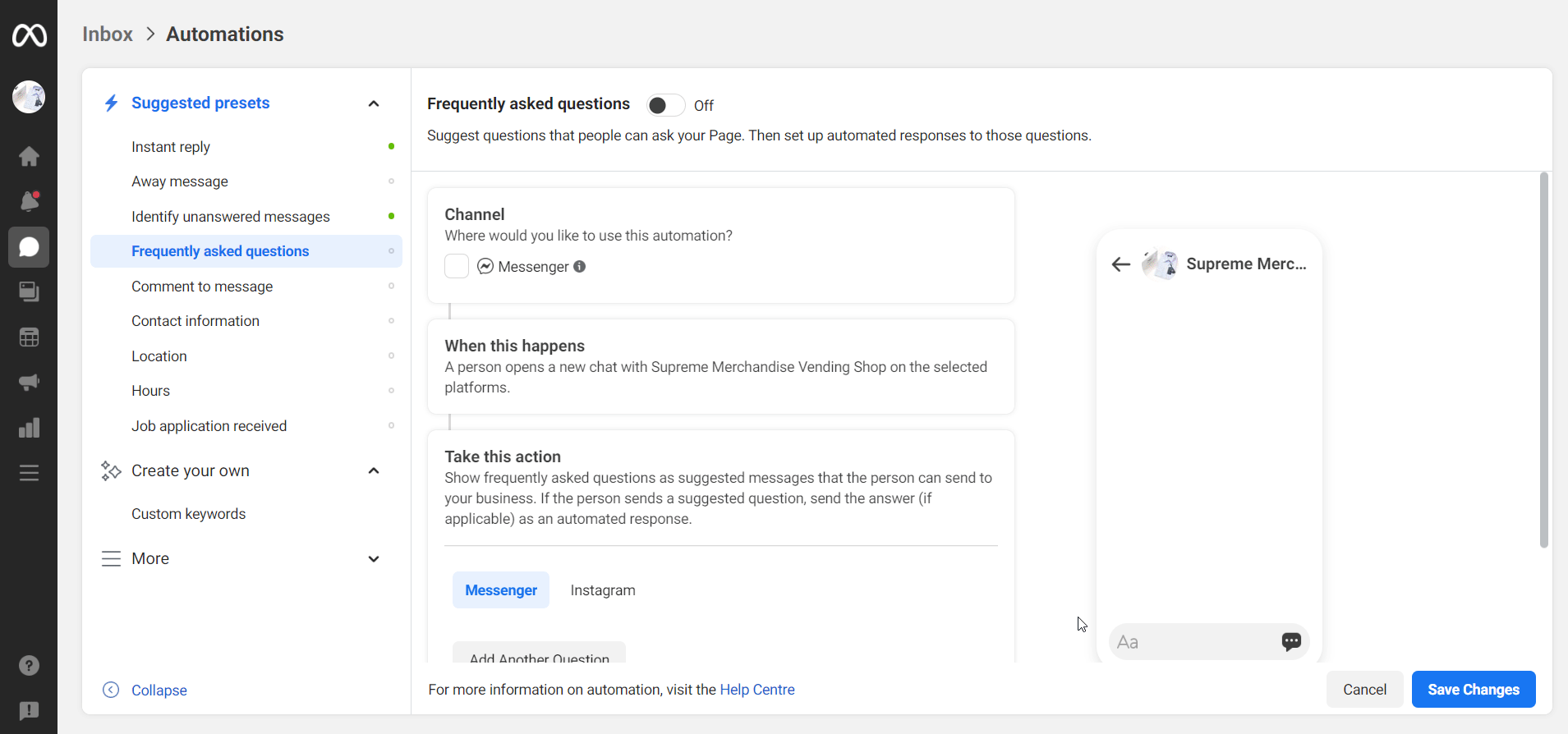This screenshot has width=1568, height=734.
Task: Open the Insights bar chart icon
Action: [29, 428]
